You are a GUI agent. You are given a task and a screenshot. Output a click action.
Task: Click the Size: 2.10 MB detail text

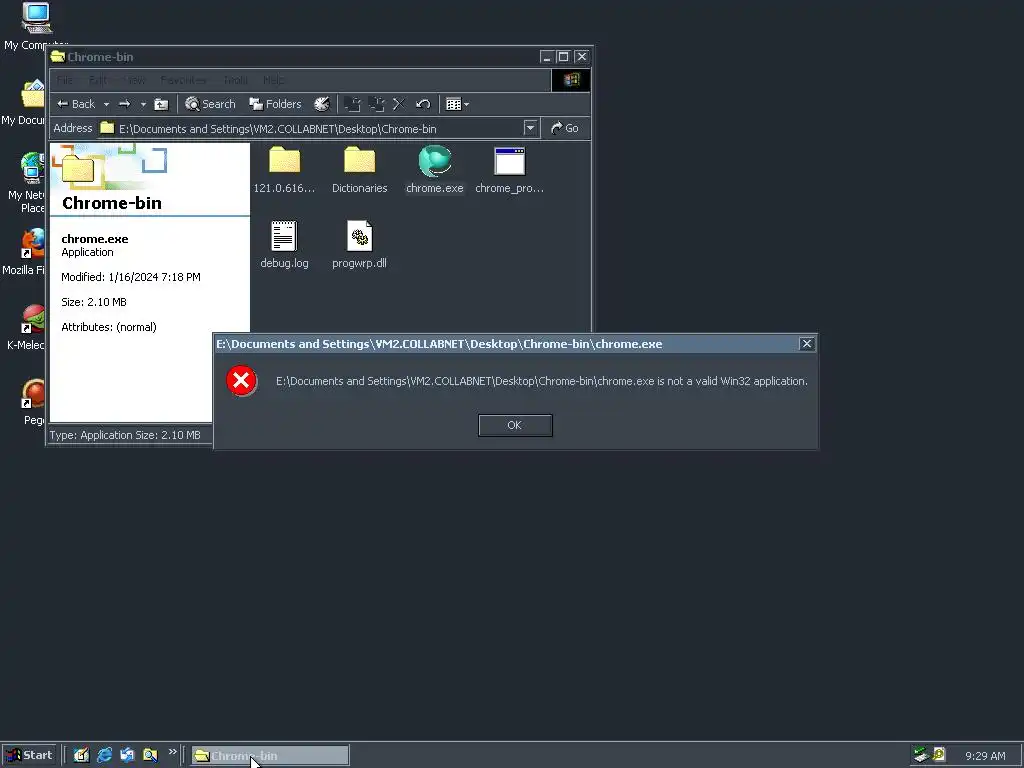click(94, 302)
